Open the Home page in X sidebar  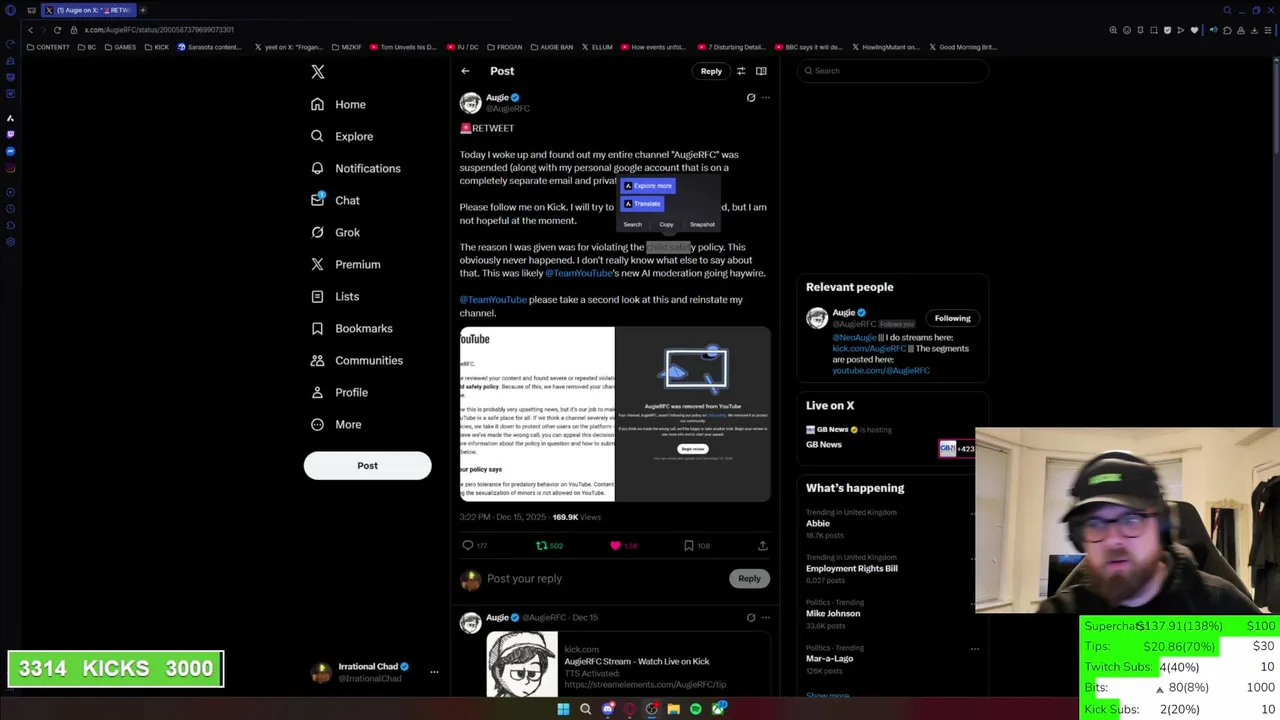pos(338,104)
